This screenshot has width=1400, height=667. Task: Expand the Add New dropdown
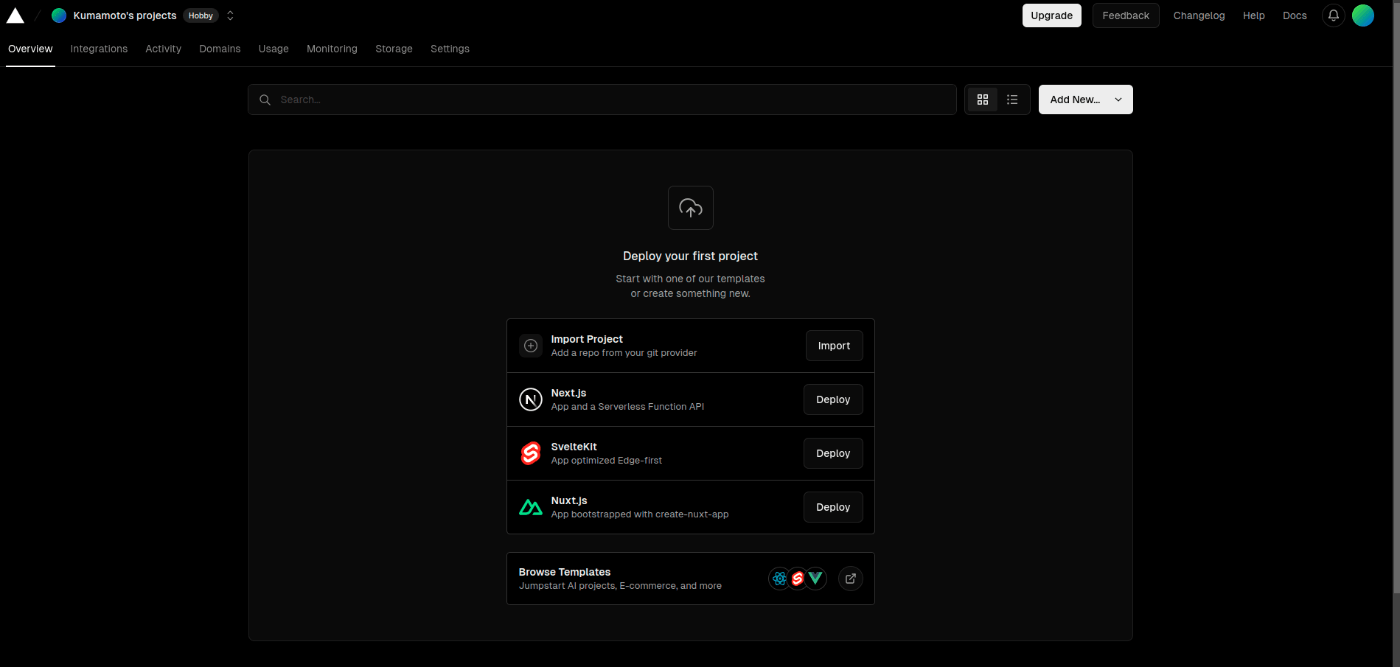(1086, 99)
